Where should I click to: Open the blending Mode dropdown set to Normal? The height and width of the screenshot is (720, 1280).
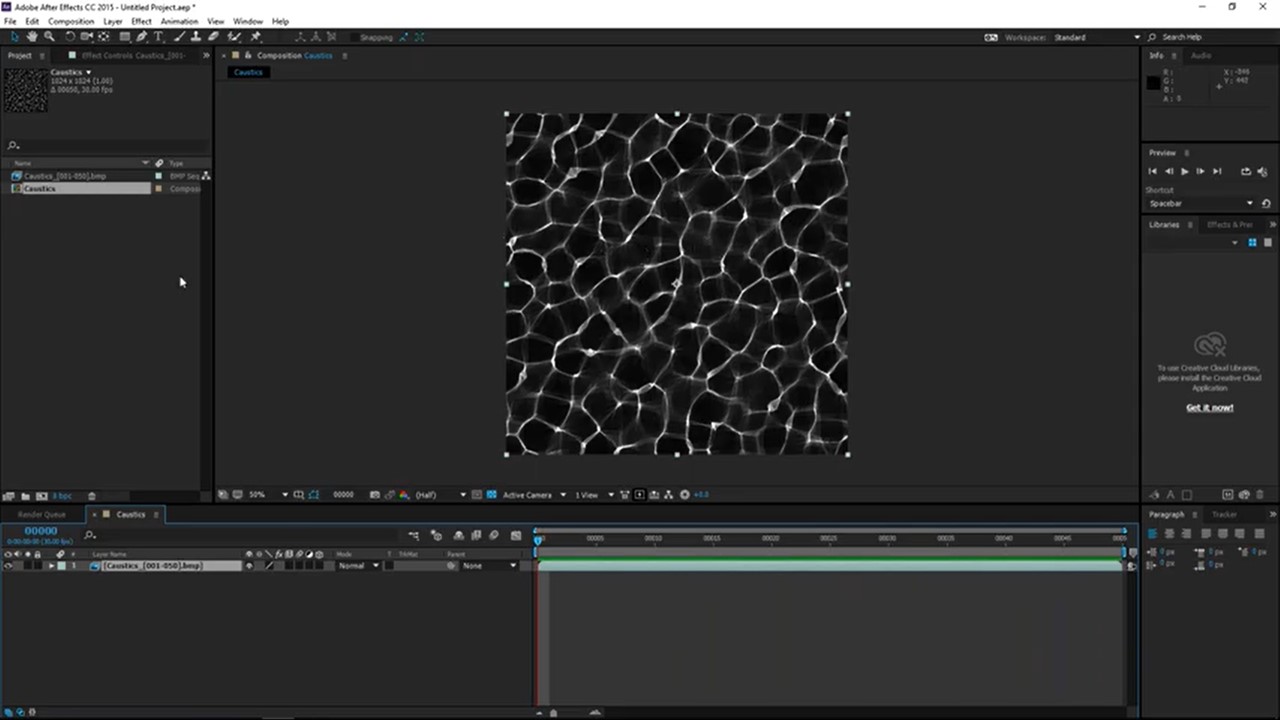(x=356, y=565)
